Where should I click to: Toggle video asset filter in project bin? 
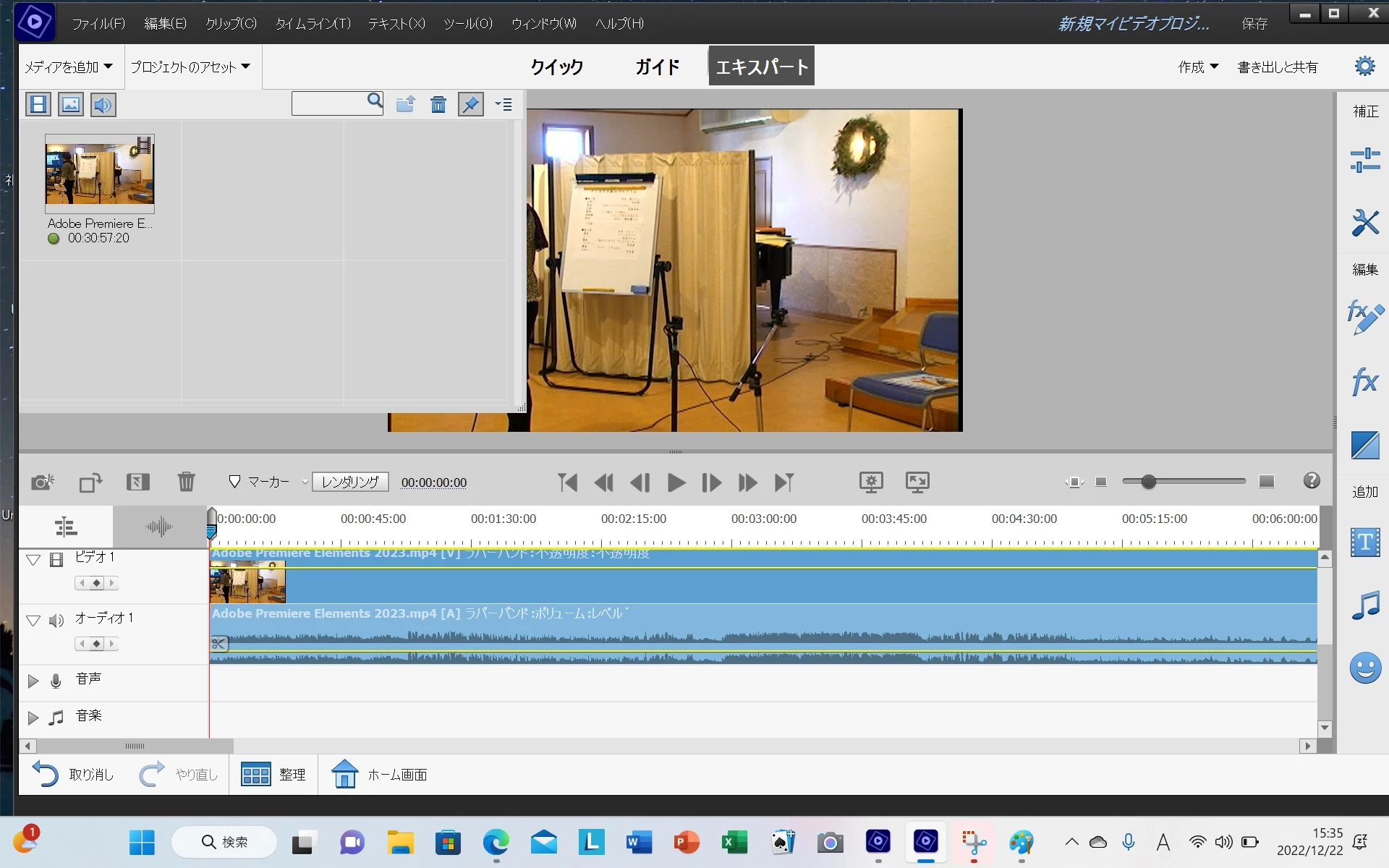coord(38,105)
